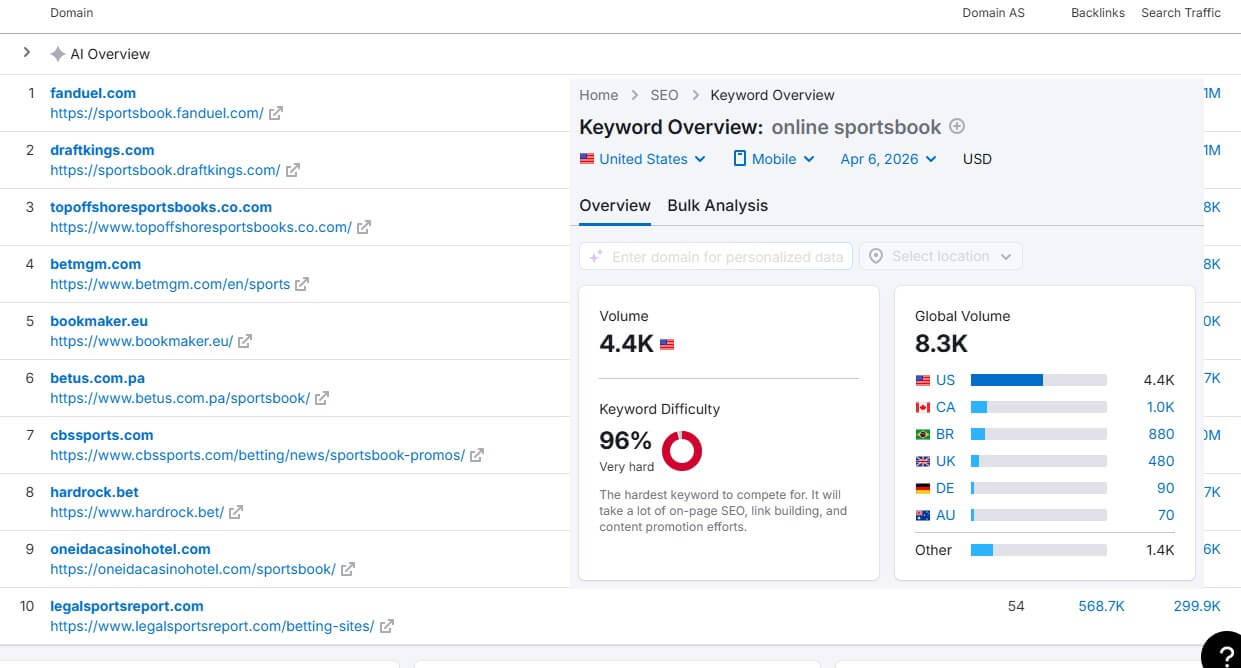Click the external link icon beside the bookmaker.eu URL
The width and height of the screenshot is (1241, 668).
245,342
